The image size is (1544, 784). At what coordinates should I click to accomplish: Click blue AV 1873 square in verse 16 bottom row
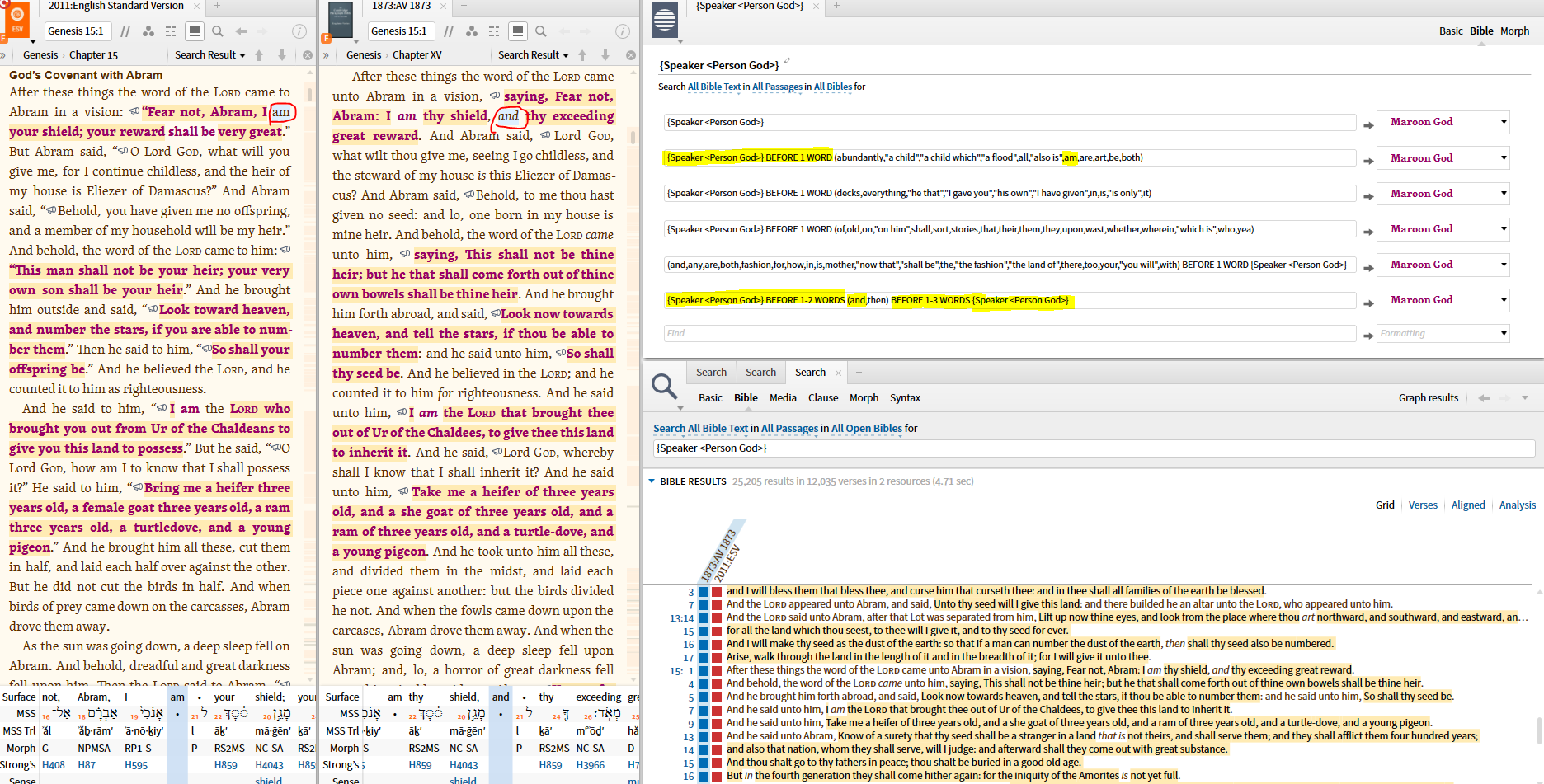pyautogui.click(x=704, y=777)
